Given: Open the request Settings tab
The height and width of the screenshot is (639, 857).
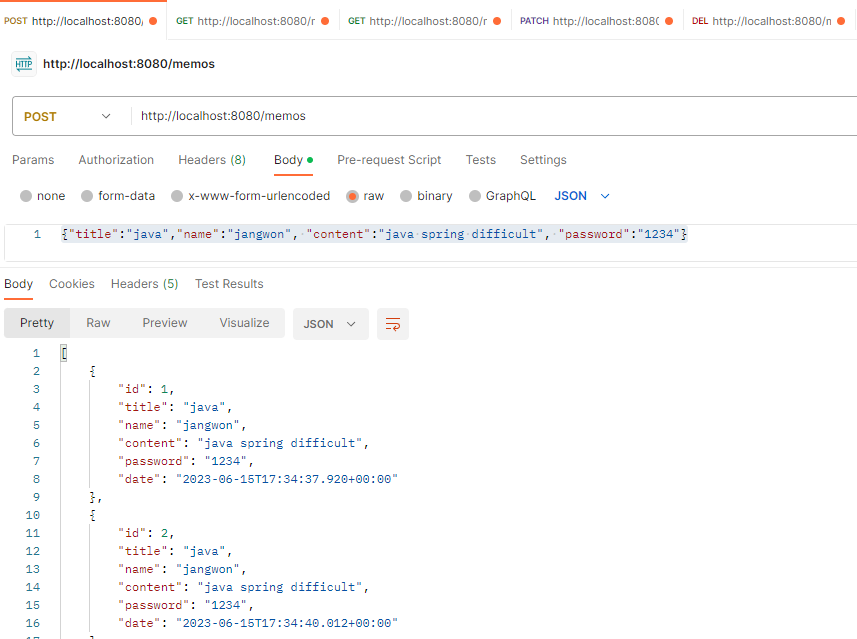Looking at the screenshot, I should click(543, 160).
